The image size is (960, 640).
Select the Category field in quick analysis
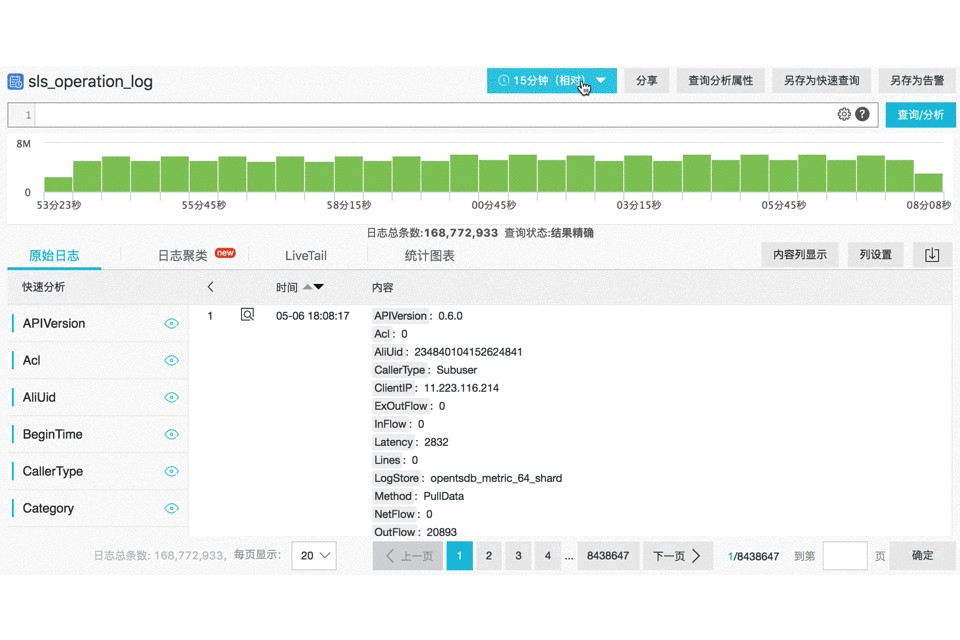point(48,508)
